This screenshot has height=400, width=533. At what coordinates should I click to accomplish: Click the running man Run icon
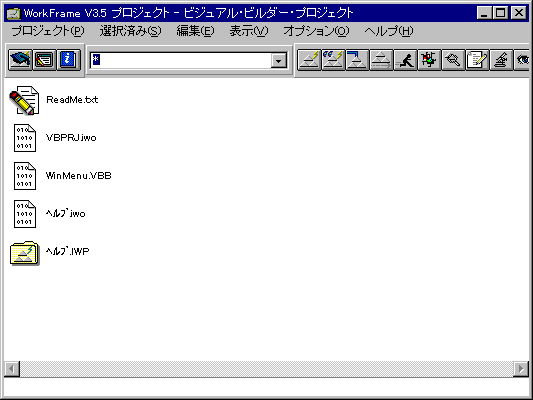pos(406,60)
